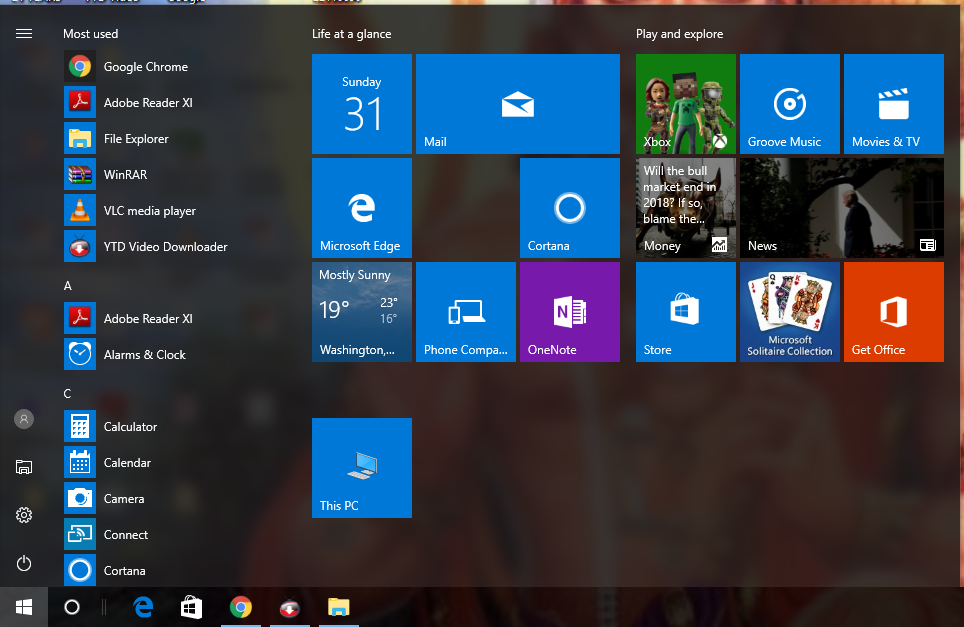The width and height of the screenshot is (964, 627).
Task: Open the Cortana tile
Action: [x=569, y=208]
